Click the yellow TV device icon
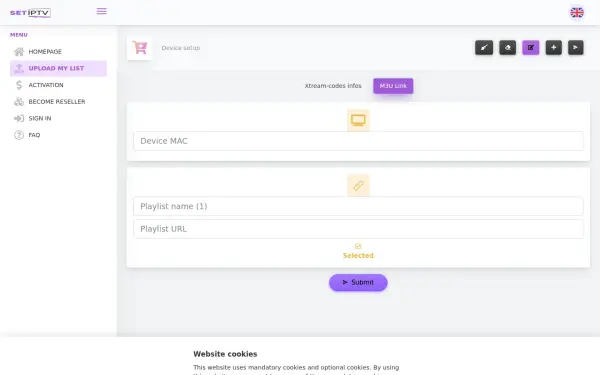The width and height of the screenshot is (600, 375). click(x=358, y=120)
